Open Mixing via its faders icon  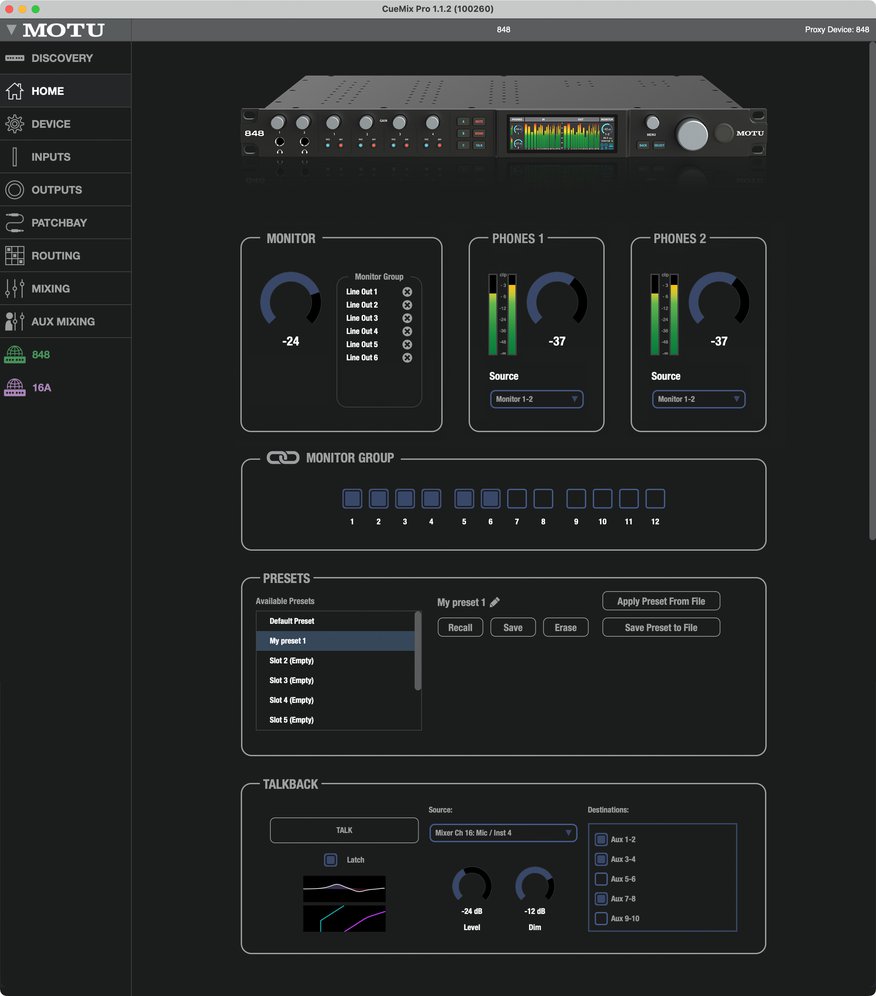15,288
